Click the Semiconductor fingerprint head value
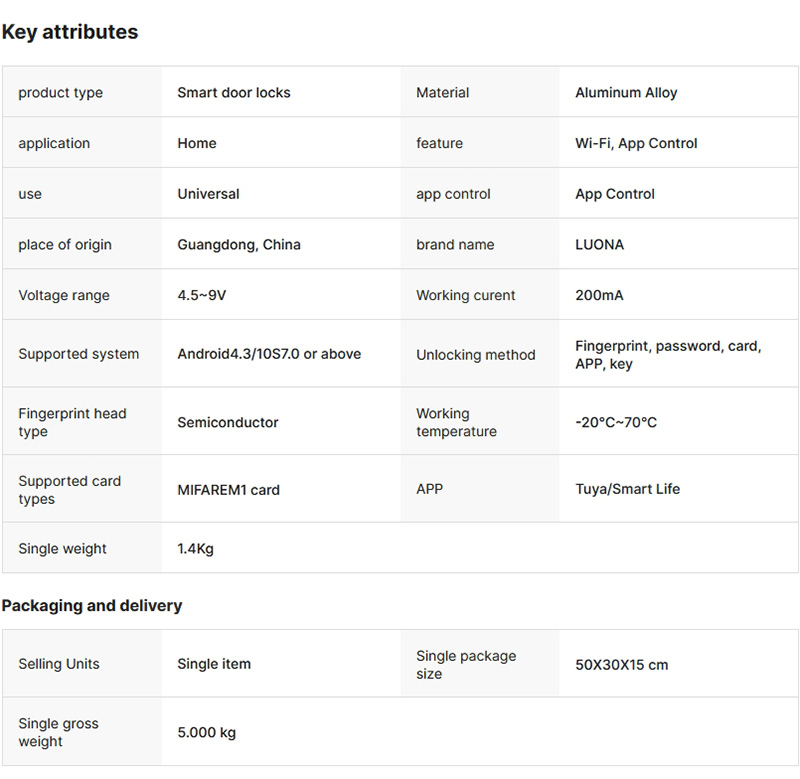Image resolution: width=800 pixels, height=779 pixels. click(x=228, y=423)
